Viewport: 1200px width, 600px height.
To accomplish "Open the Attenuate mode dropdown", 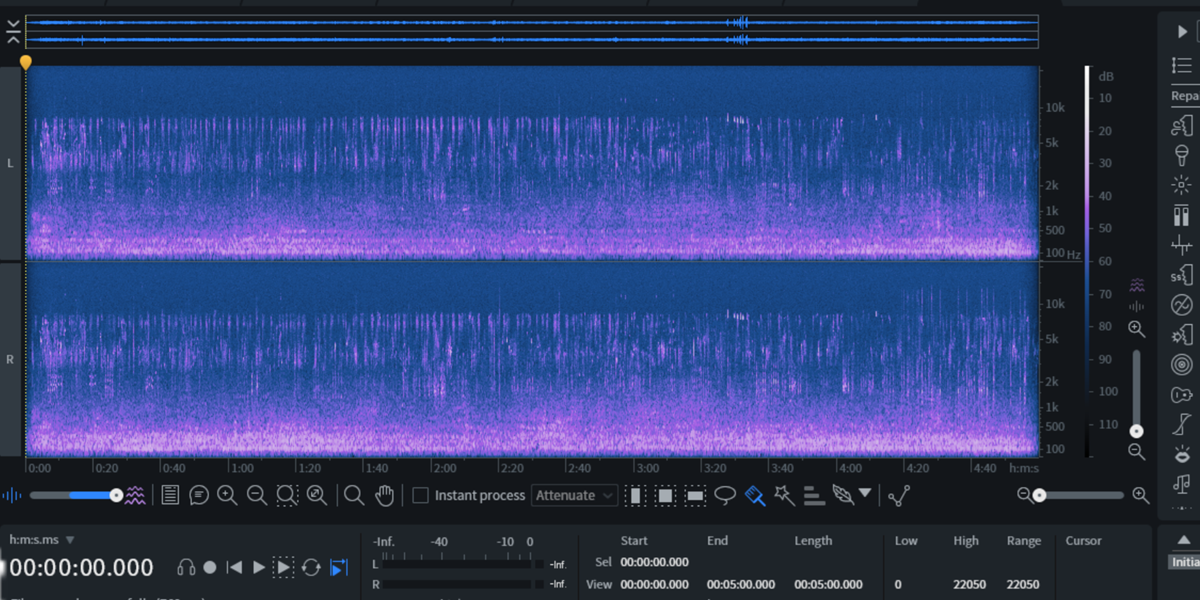I will point(574,495).
